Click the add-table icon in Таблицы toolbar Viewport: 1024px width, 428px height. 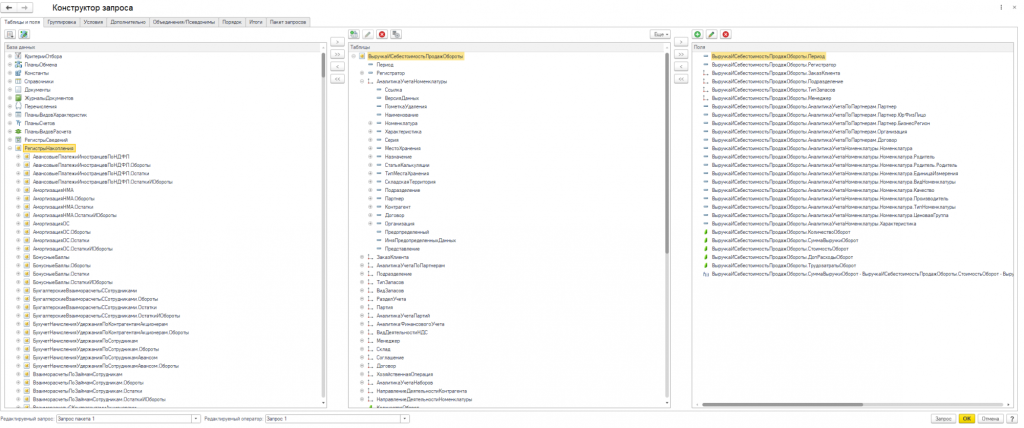[x=354, y=34]
